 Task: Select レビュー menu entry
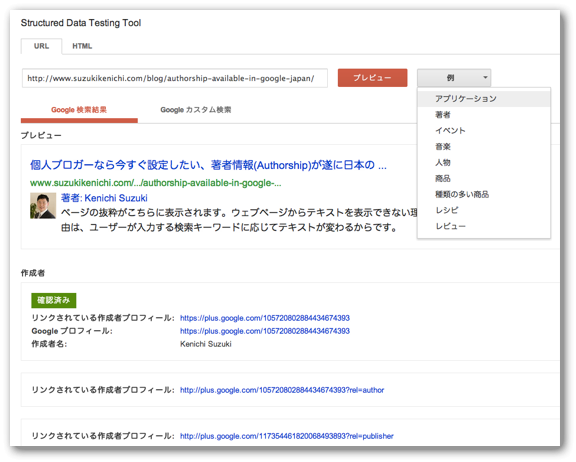483,226
